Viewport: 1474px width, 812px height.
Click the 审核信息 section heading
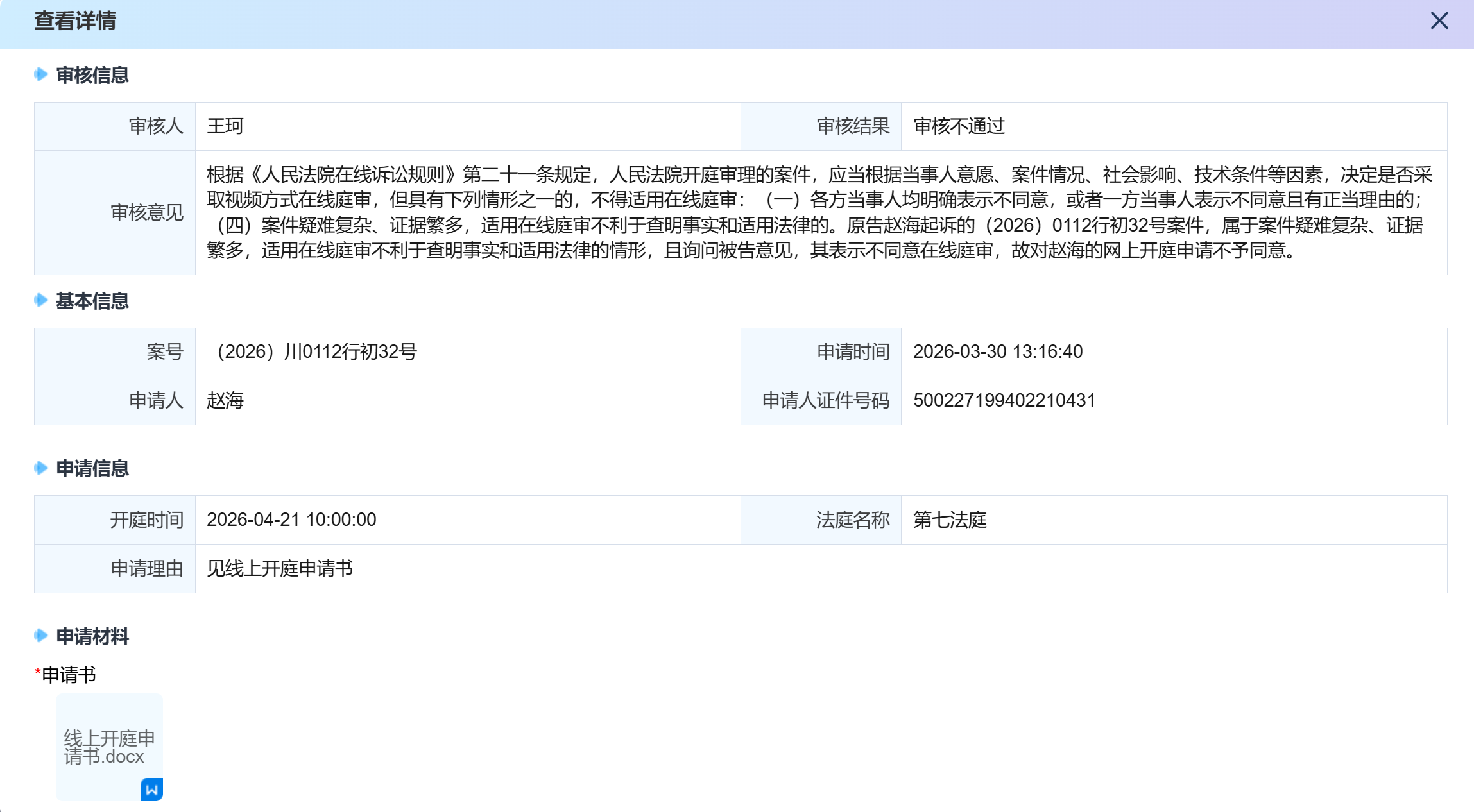pos(92,75)
